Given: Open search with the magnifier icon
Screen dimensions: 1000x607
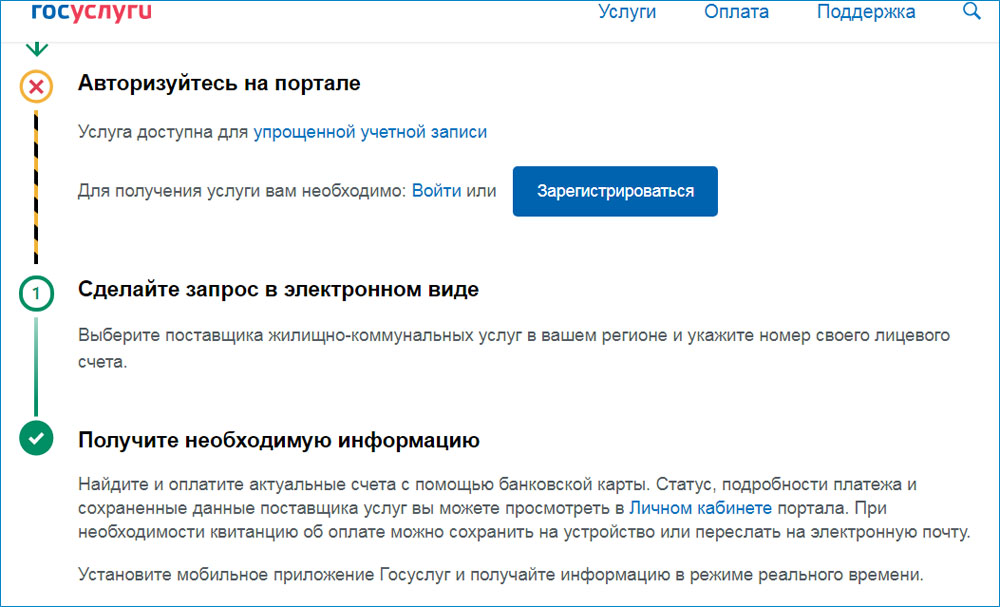Looking at the screenshot, I should (x=971, y=12).
